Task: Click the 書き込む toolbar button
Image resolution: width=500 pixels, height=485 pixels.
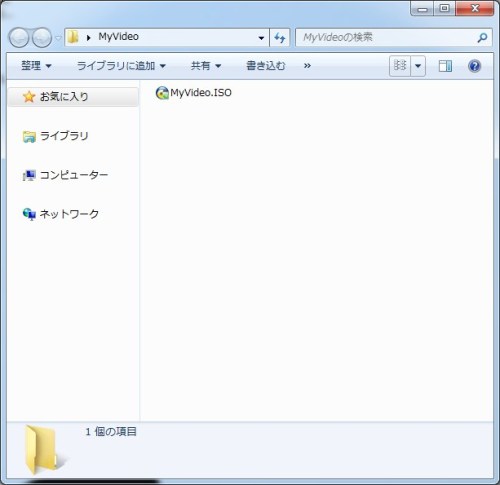Action: point(266,66)
